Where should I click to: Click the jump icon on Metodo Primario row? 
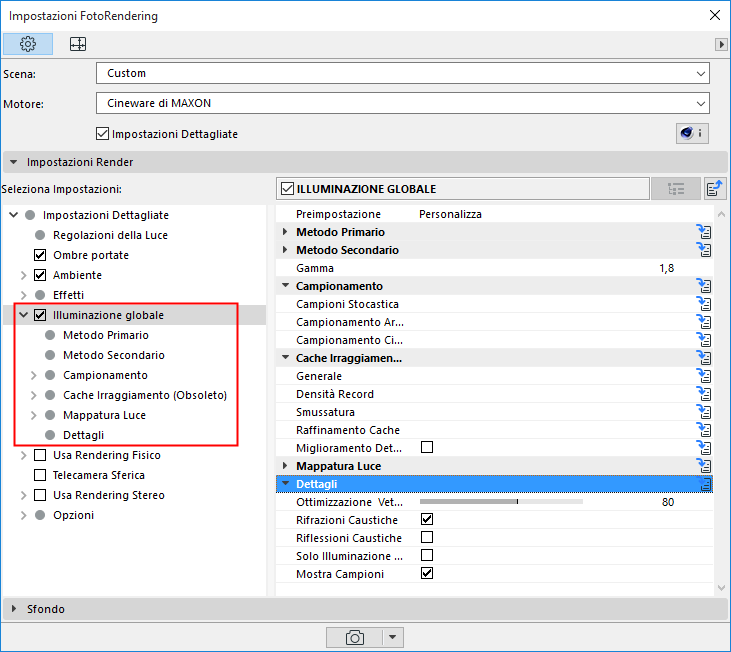click(704, 232)
